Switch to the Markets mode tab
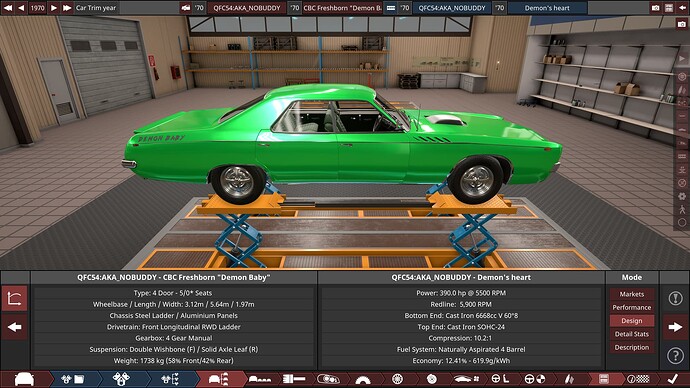 tap(631, 294)
